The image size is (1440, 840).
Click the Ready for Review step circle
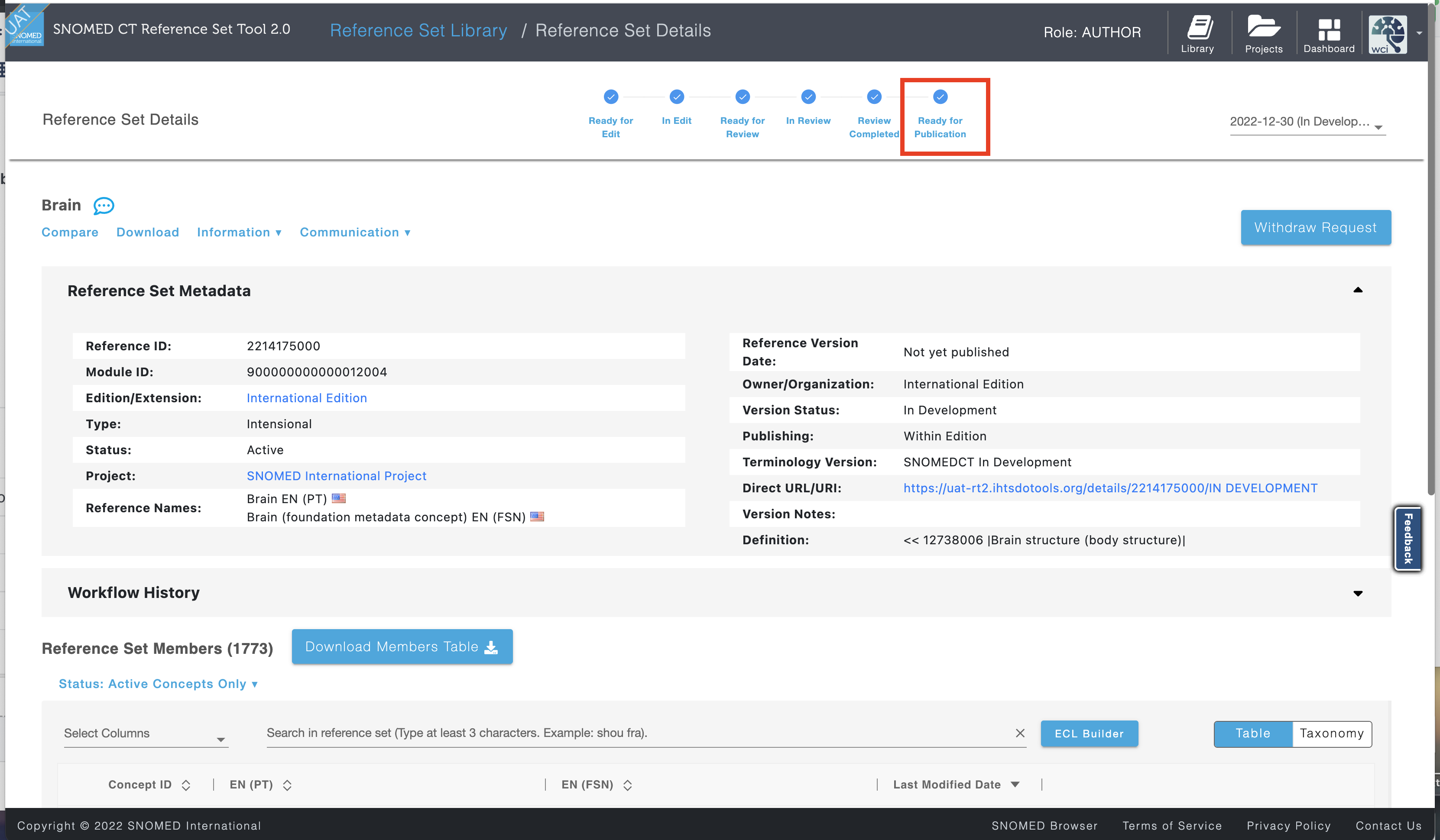tap(742, 97)
